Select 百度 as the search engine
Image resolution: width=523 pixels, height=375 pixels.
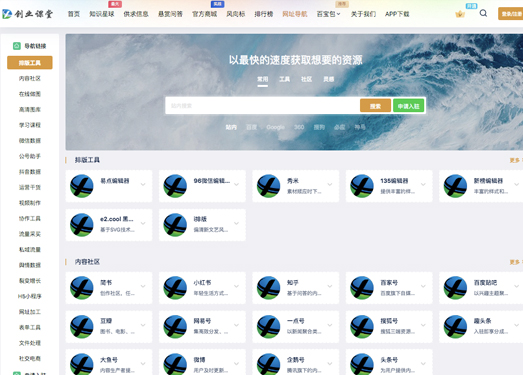[x=251, y=127]
